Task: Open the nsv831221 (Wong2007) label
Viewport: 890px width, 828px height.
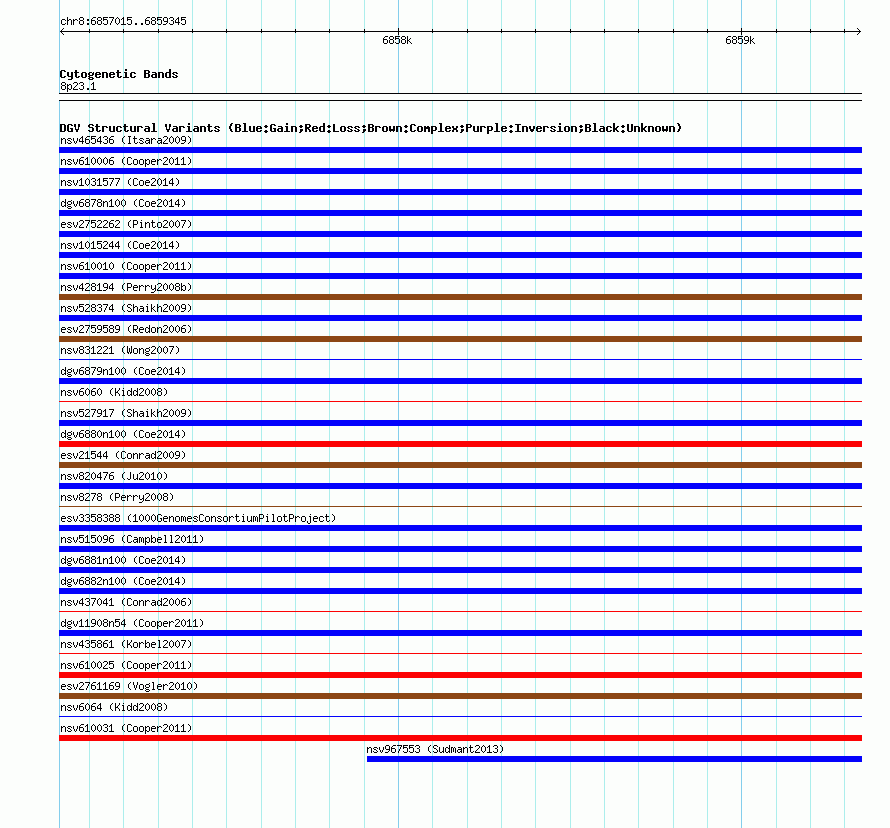Action: point(120,350)
